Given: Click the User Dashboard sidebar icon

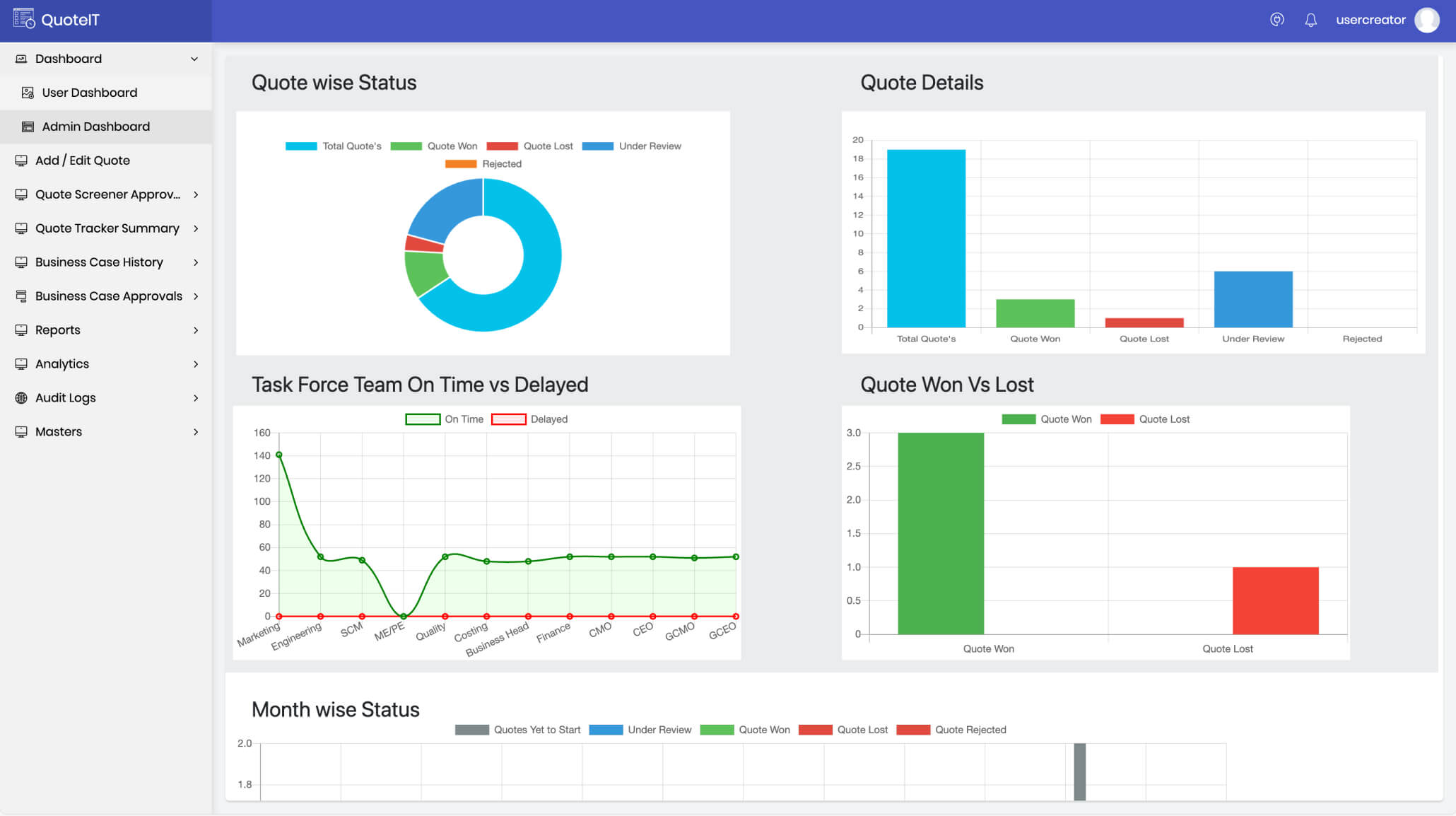Looking at the screenshot, I should tap(28, 93).
